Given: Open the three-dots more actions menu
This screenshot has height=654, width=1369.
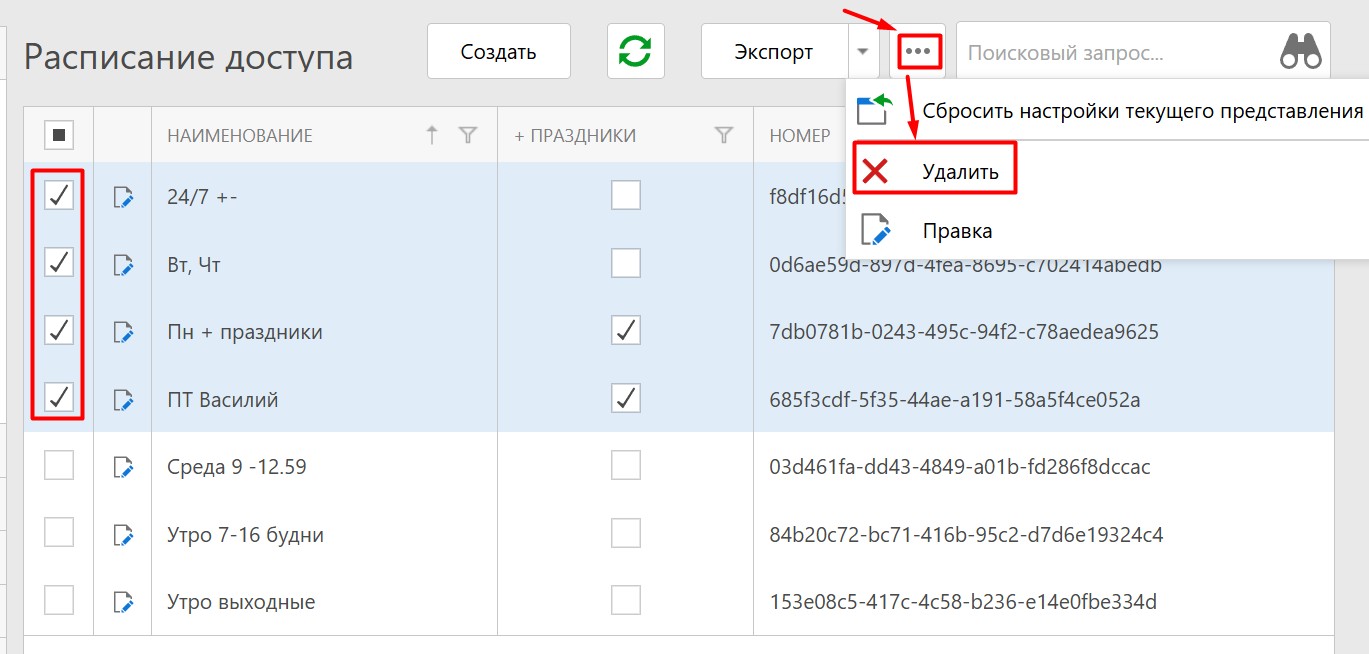Looking at the screenshot, I should tap(918, 51).
